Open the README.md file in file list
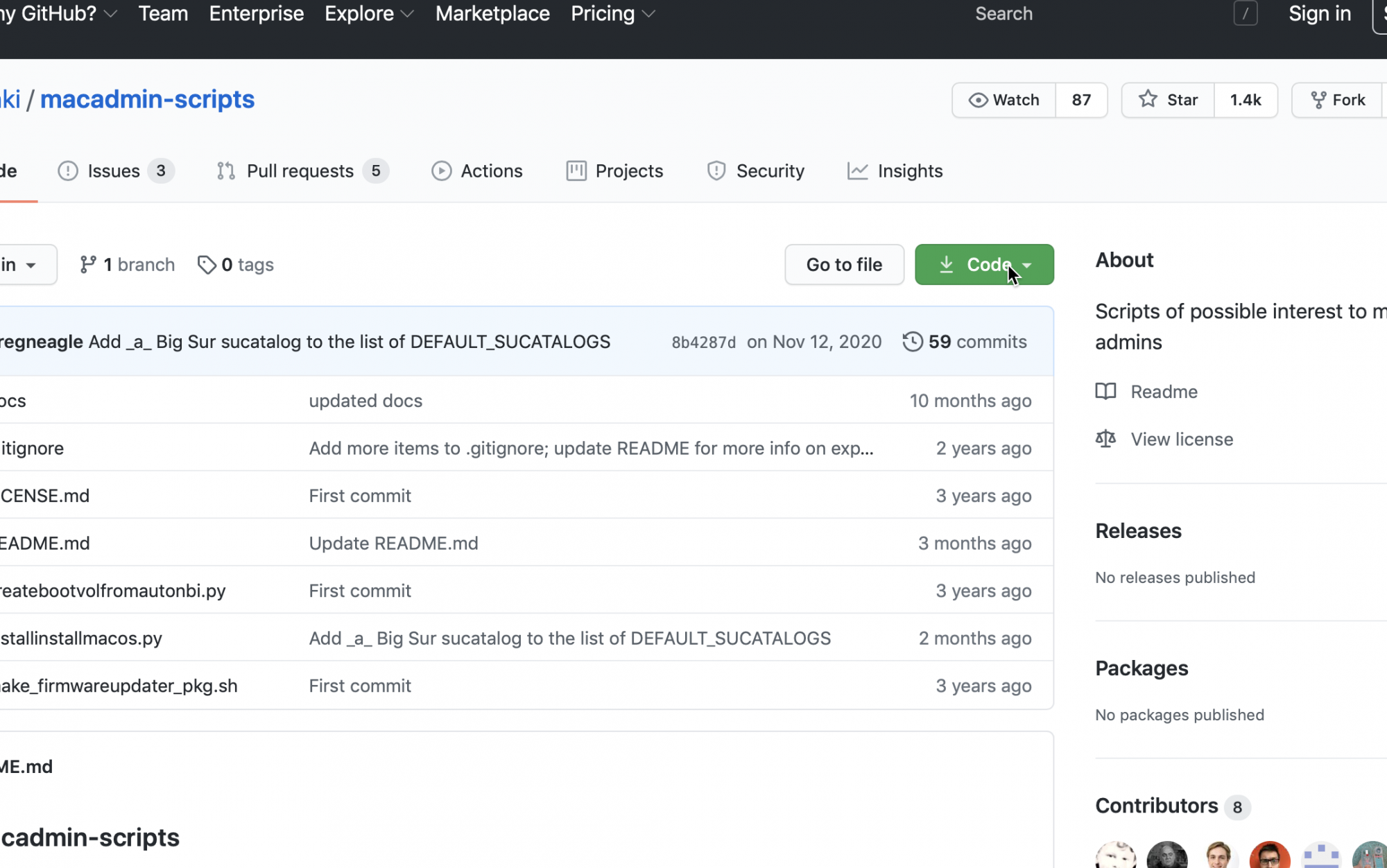This screenshot has height=868, width=1387. pyautogui.click(x=44, y=544)
